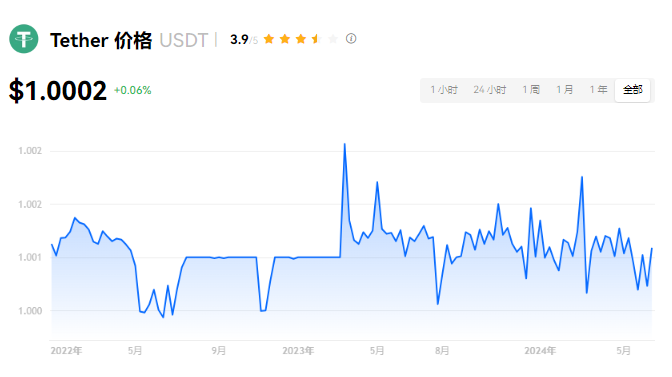Click the +0.06% price change indicator
This screenshot has width=672, height=377.
pos(132,90)
